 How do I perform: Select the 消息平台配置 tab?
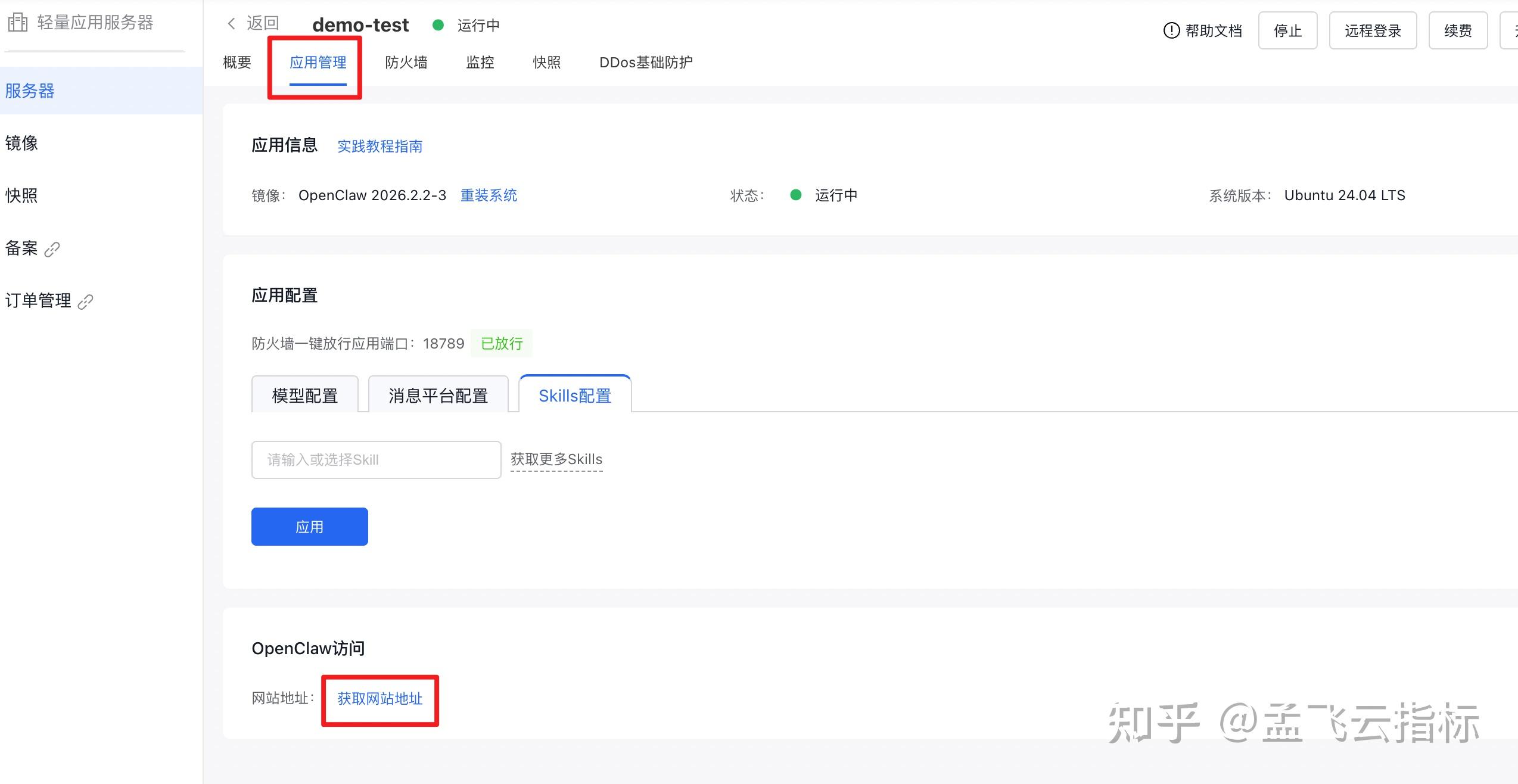click(438, 395)
